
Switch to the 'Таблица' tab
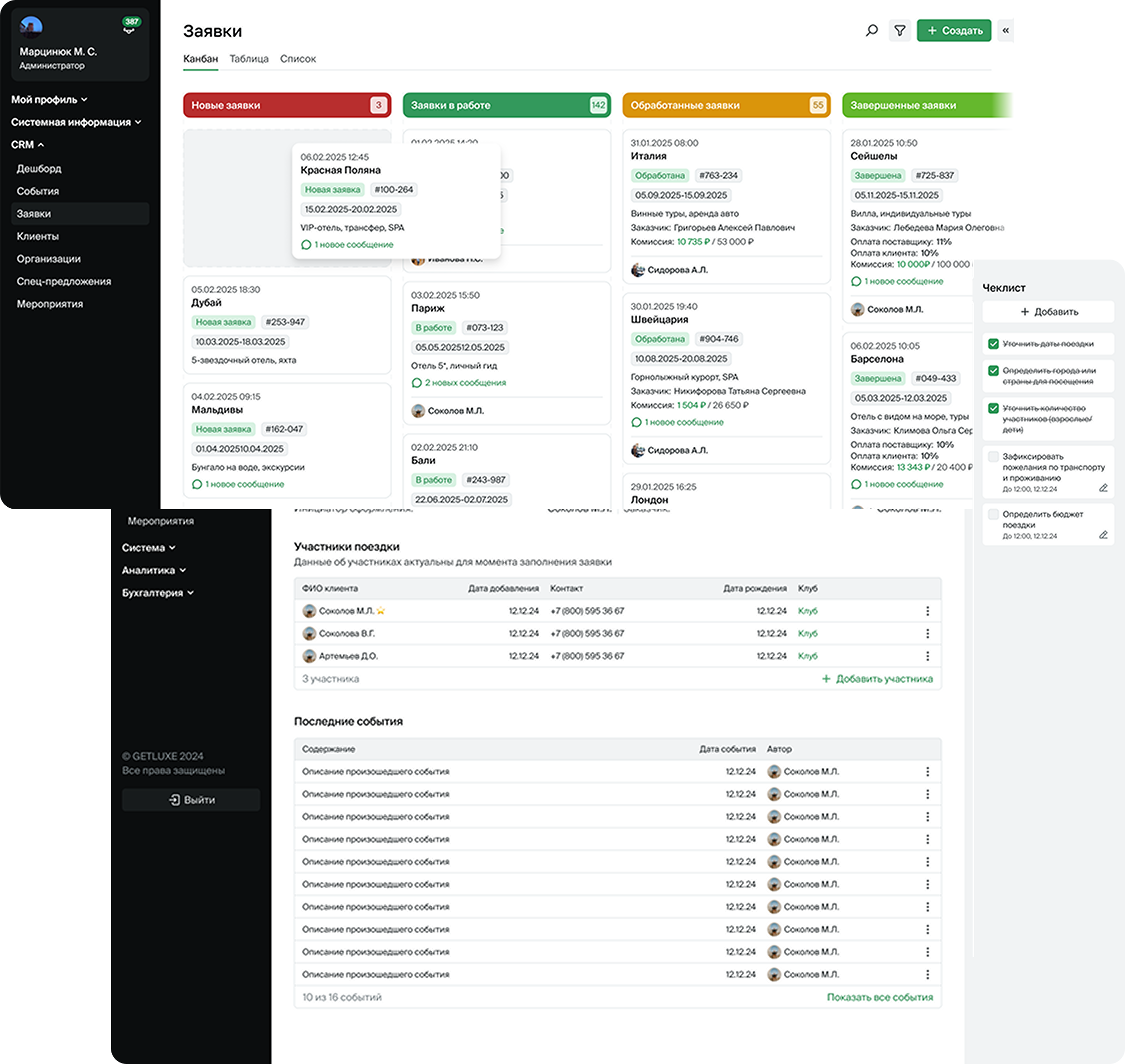click(x=249, y=59)
